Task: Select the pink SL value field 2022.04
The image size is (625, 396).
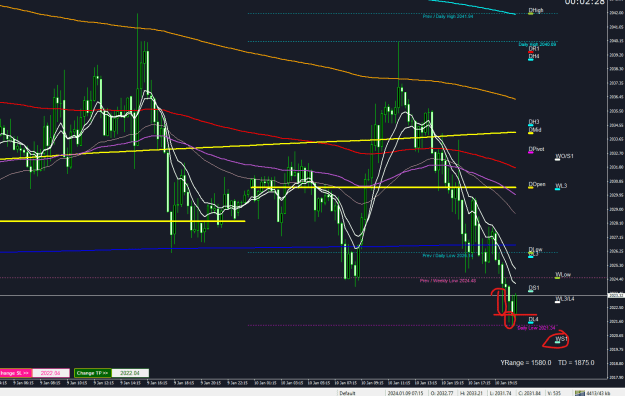Action: [x=51, y=373]
